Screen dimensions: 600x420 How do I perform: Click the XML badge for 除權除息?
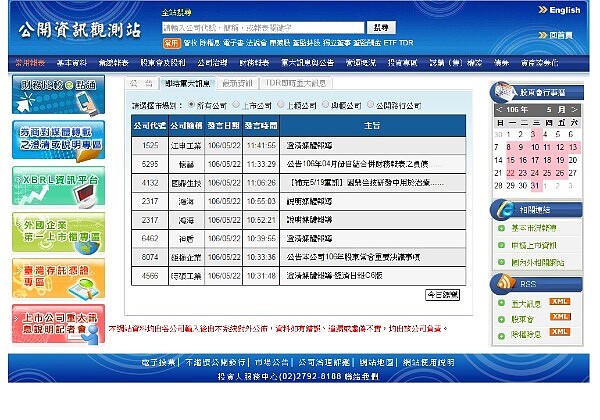click(560, 332)
